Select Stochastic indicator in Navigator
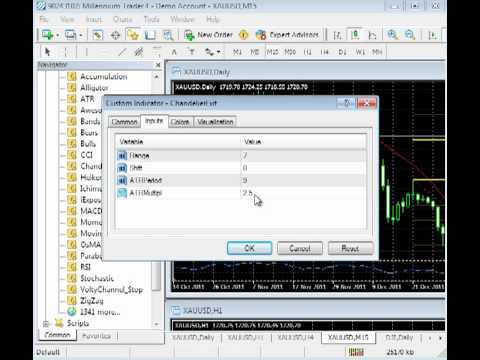 pos(97,278)
